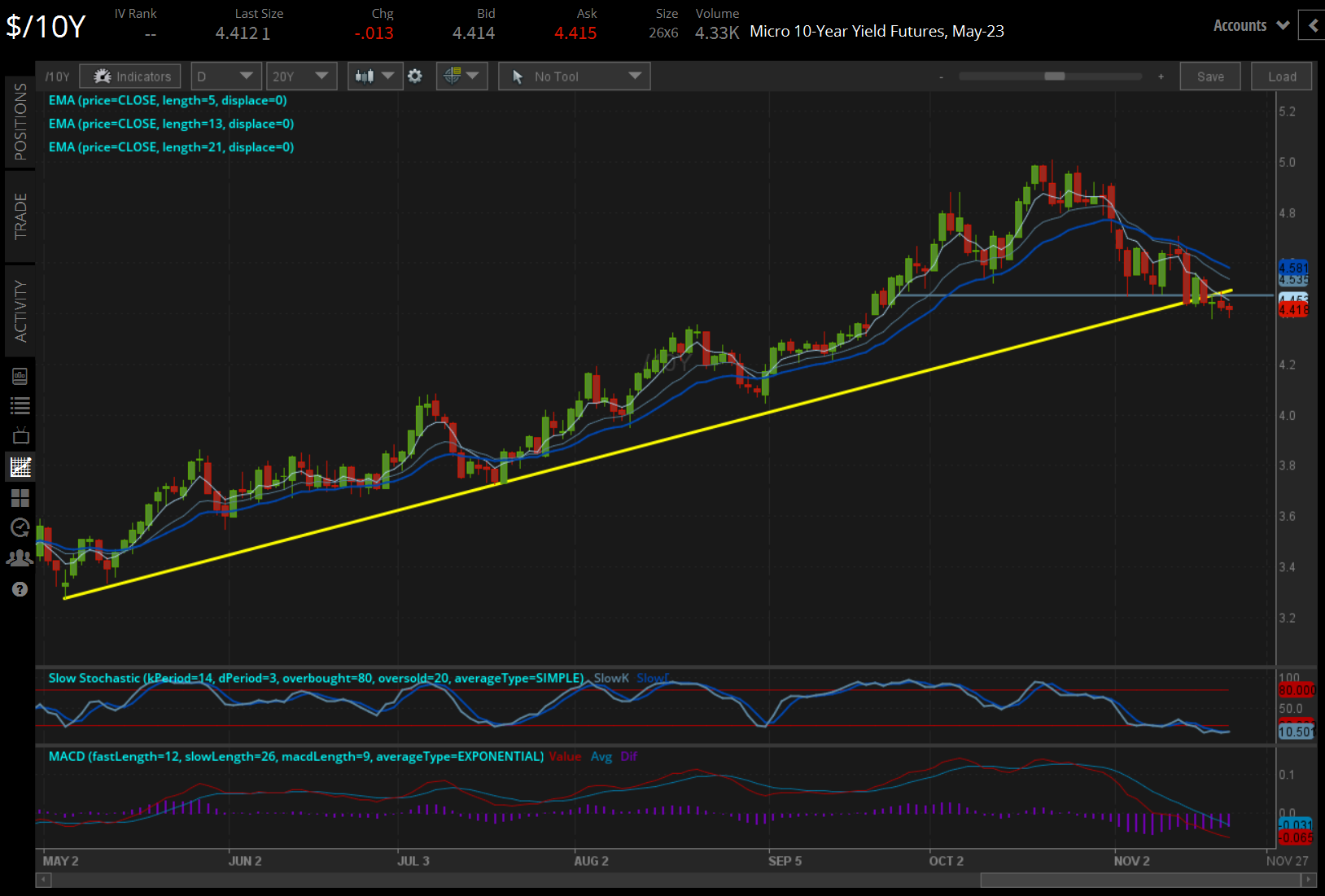Click the chart icon in left sidebar

point(20,465)
